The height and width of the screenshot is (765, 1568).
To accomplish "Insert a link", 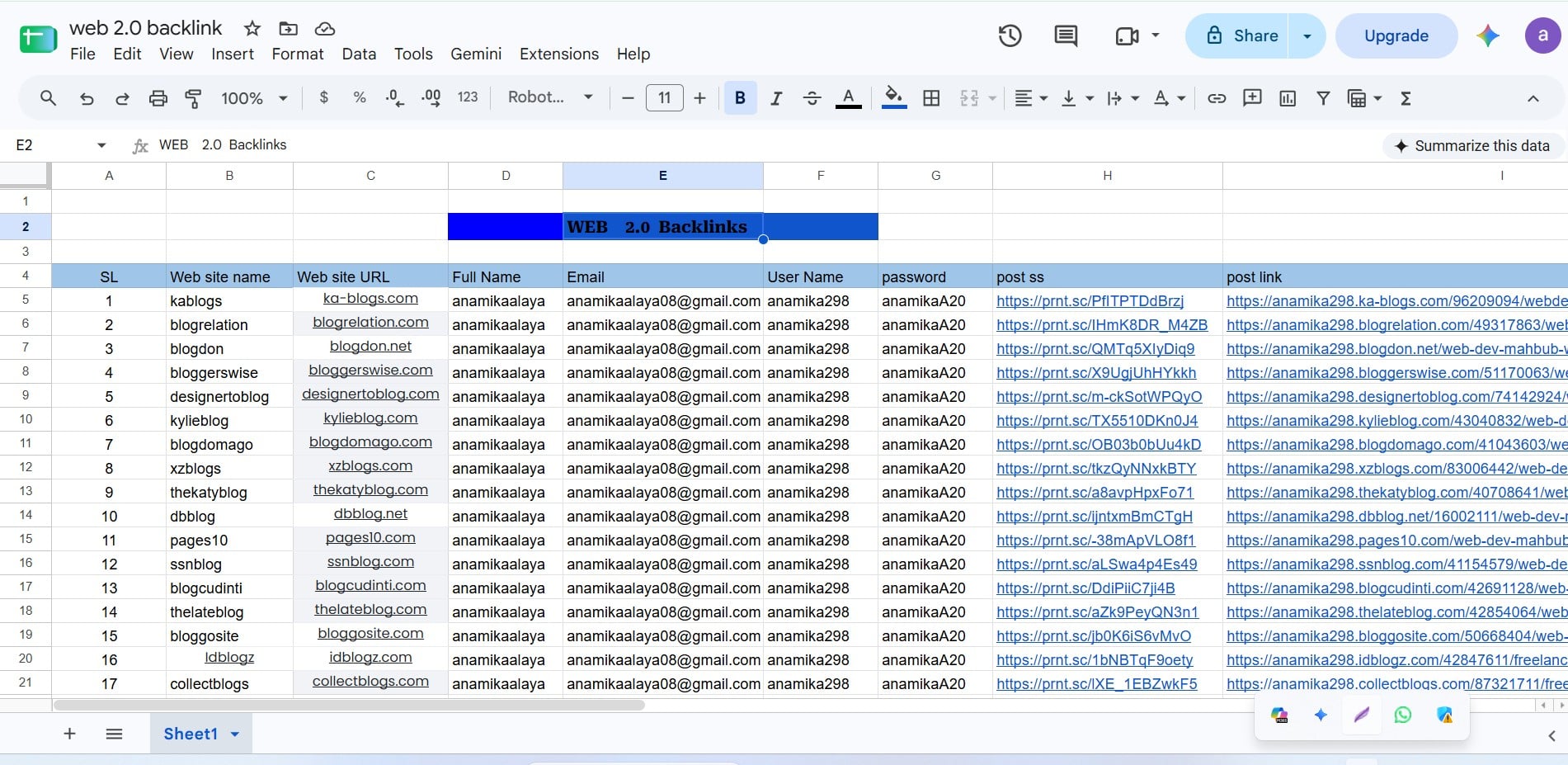I will click(x=1216, y=98).
